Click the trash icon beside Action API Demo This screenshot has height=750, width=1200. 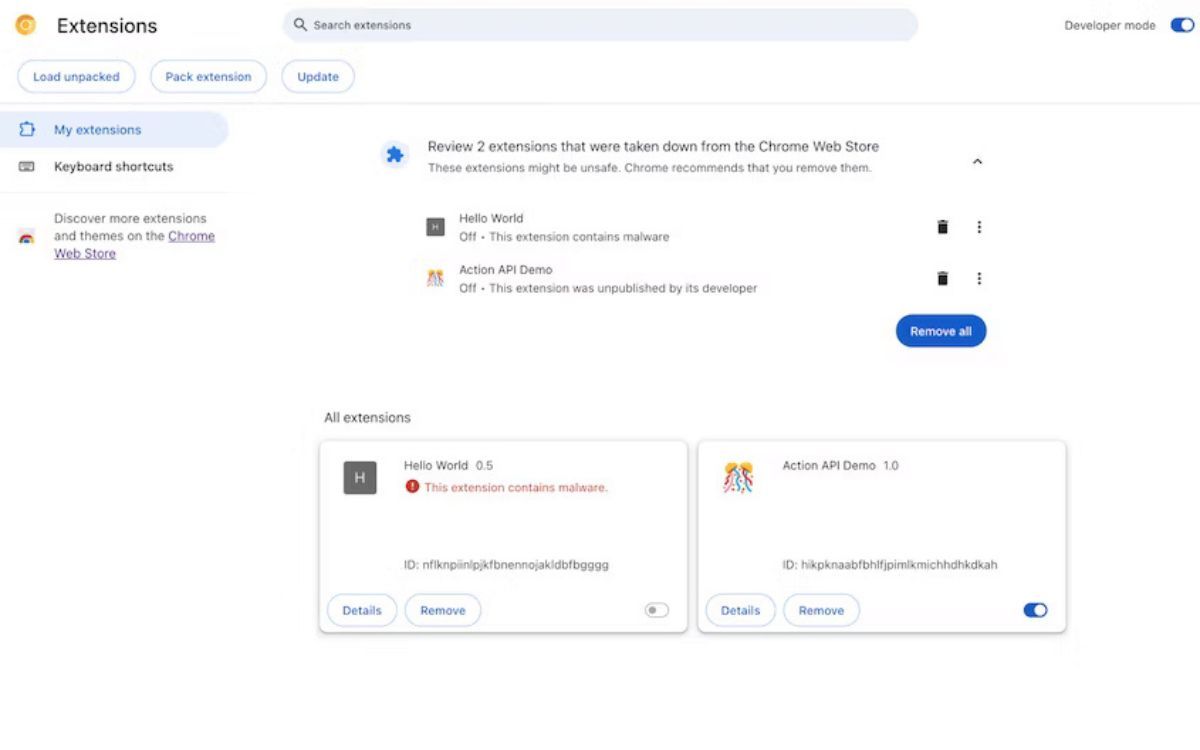click(x=942, y=278)
